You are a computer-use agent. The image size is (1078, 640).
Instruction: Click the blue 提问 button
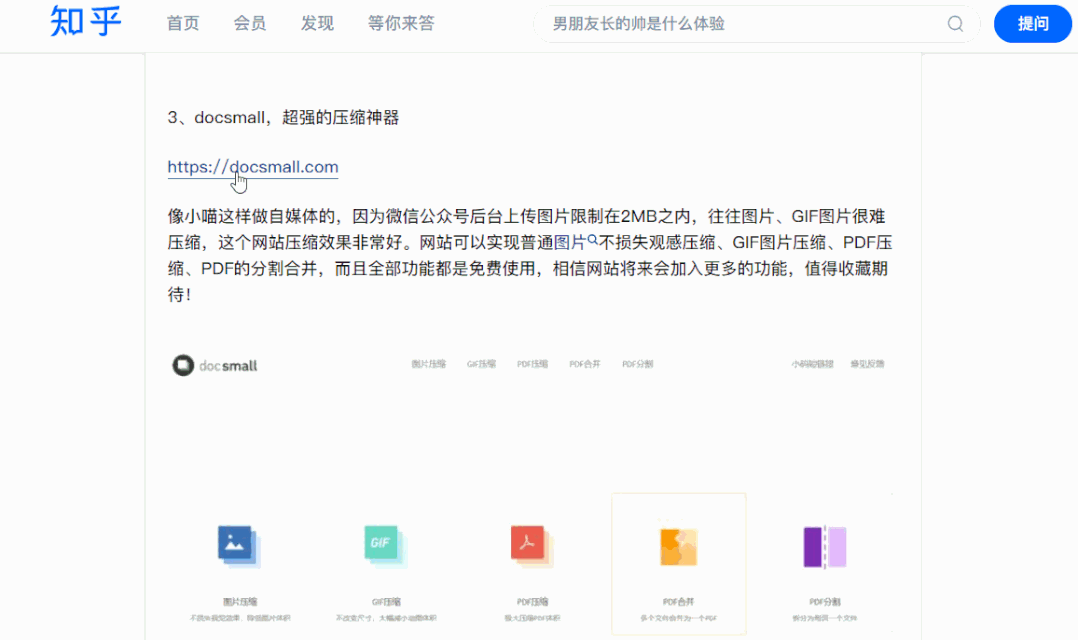click(1032, 23)
